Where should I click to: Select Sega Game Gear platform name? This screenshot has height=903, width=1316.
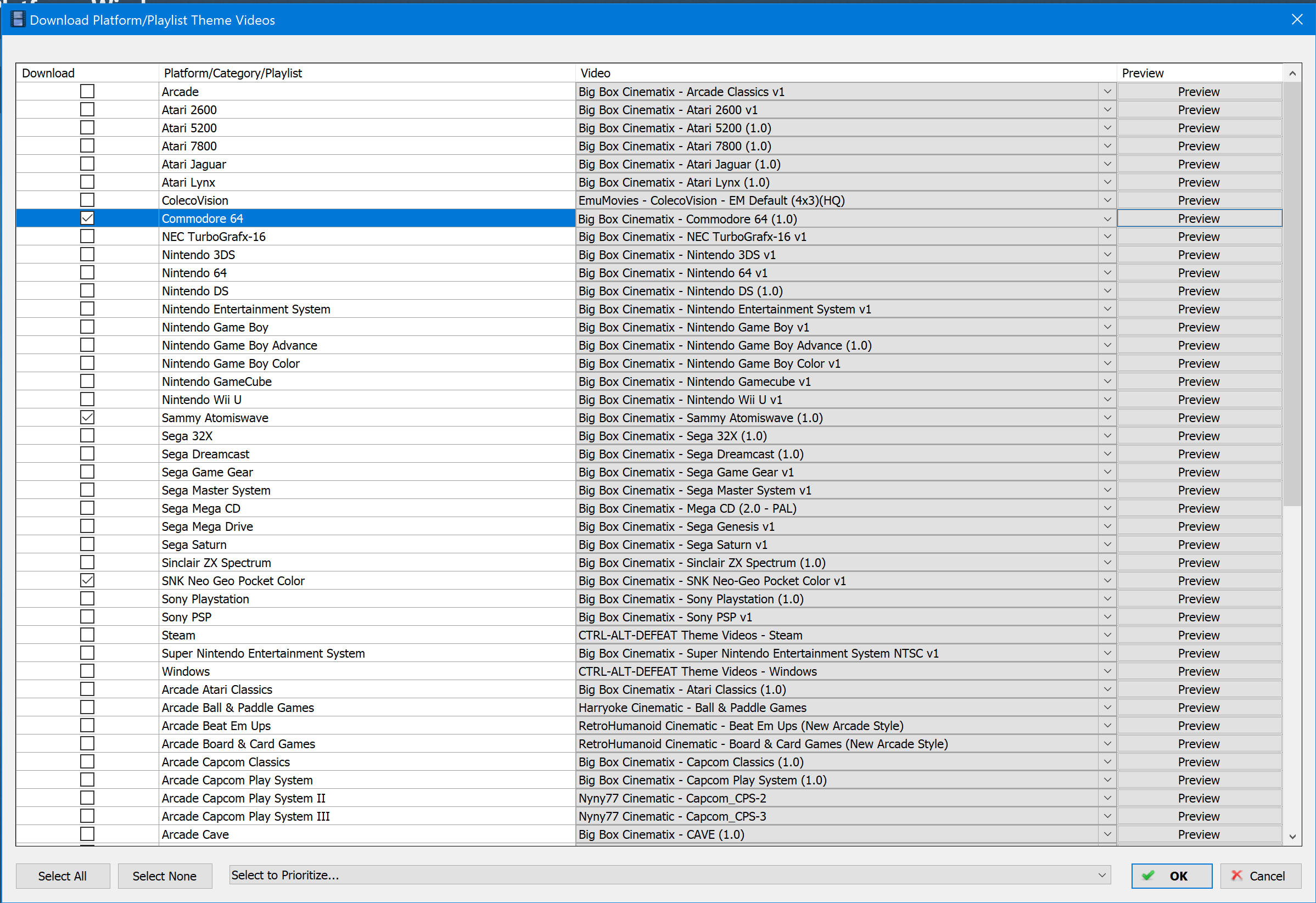(x=207, y=472)
